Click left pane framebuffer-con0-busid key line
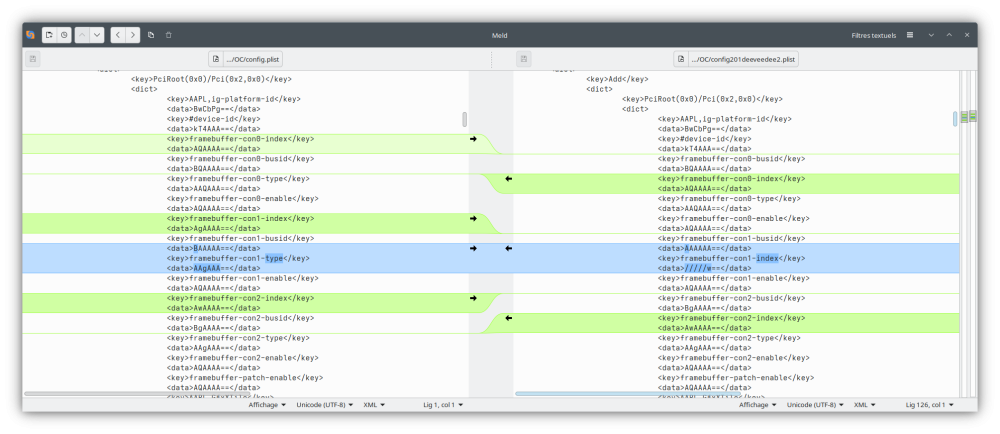The height and width of the screenshot is (434, 1000). tap(240, 159)
